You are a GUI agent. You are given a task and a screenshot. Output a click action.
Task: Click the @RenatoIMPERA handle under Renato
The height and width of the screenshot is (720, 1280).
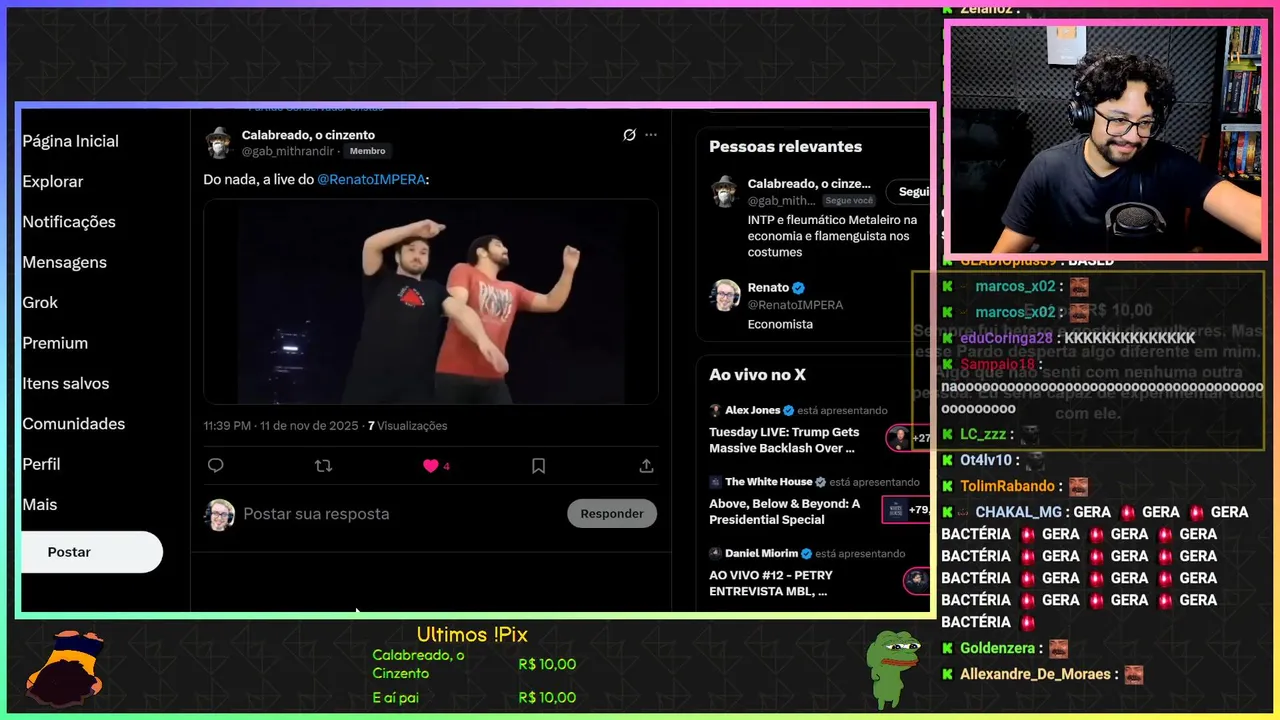coord(795,305)
